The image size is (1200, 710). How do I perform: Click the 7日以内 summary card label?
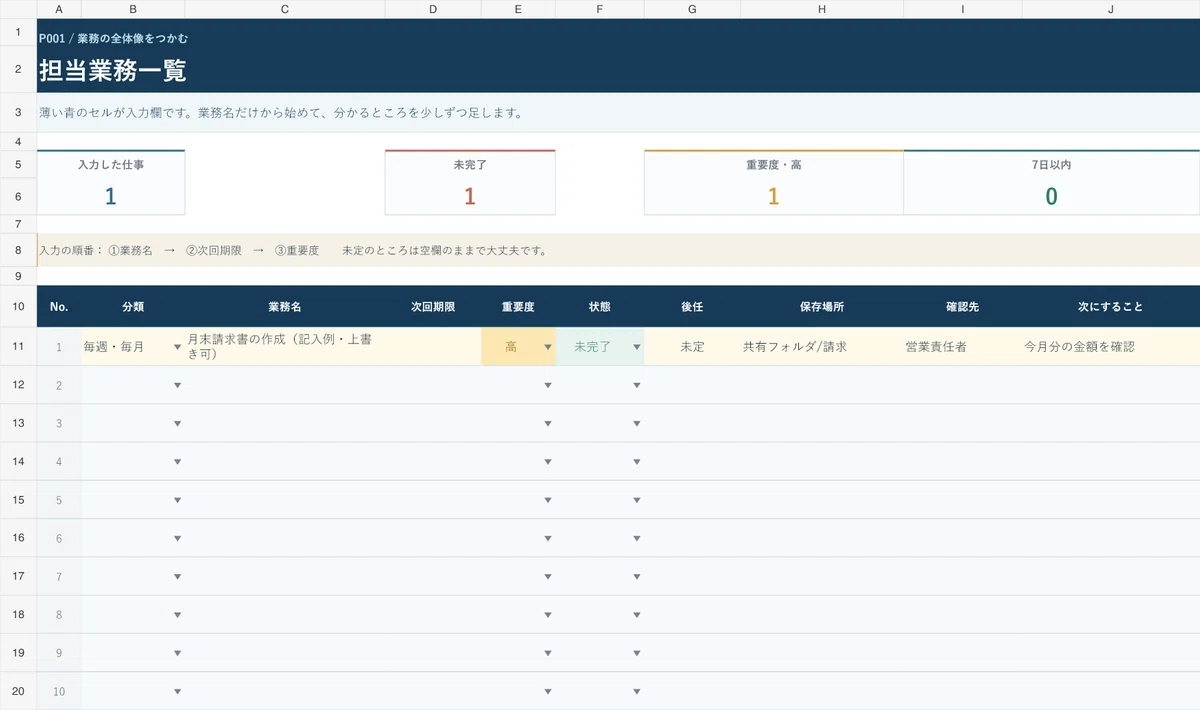pos(1051,164)
